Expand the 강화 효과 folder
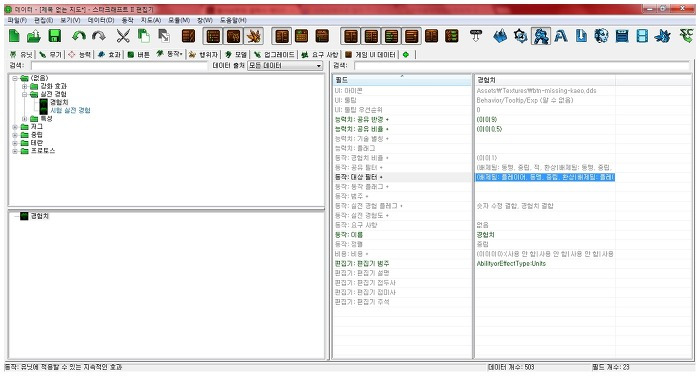The image size is (700, 376). point(25,86)
